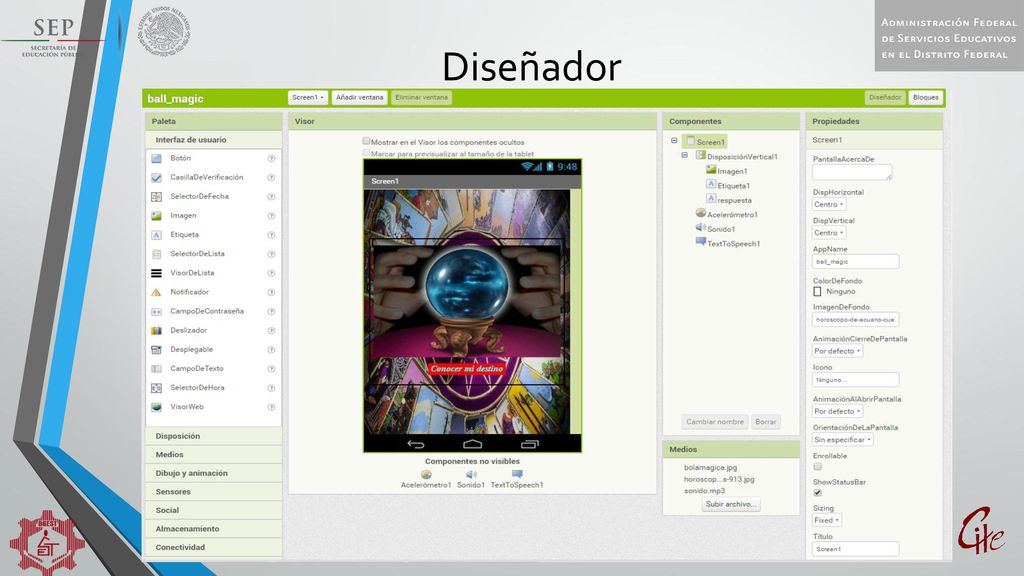Viewport: 1024px width, 576px height.
Task: Enable showing hidden components in Visor
Action: coord(366,141)
